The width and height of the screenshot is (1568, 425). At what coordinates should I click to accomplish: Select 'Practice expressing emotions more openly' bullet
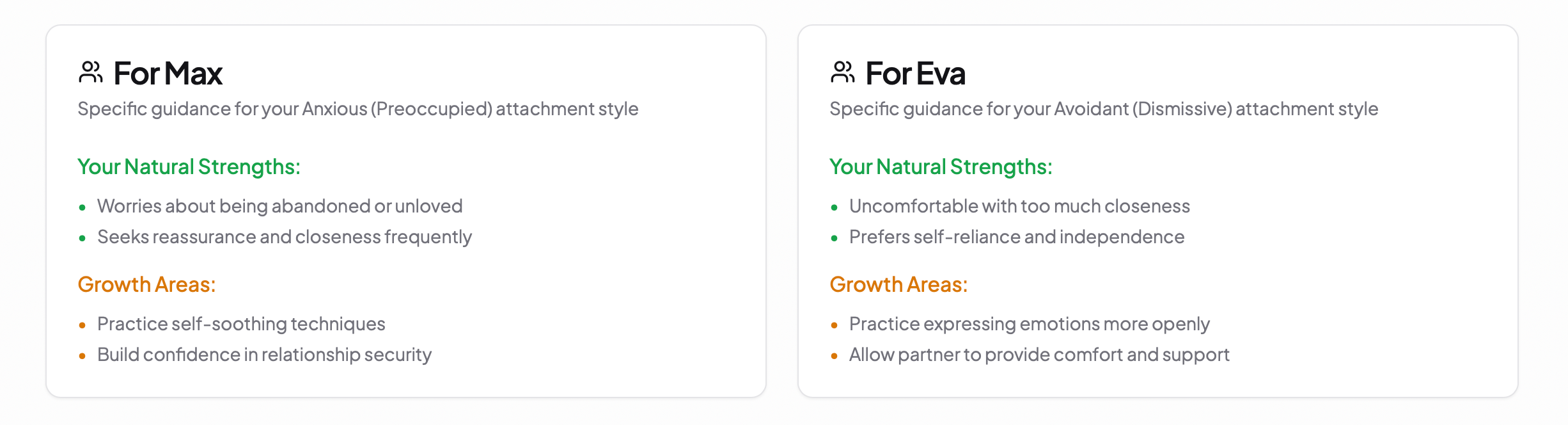pos(1030,324)
